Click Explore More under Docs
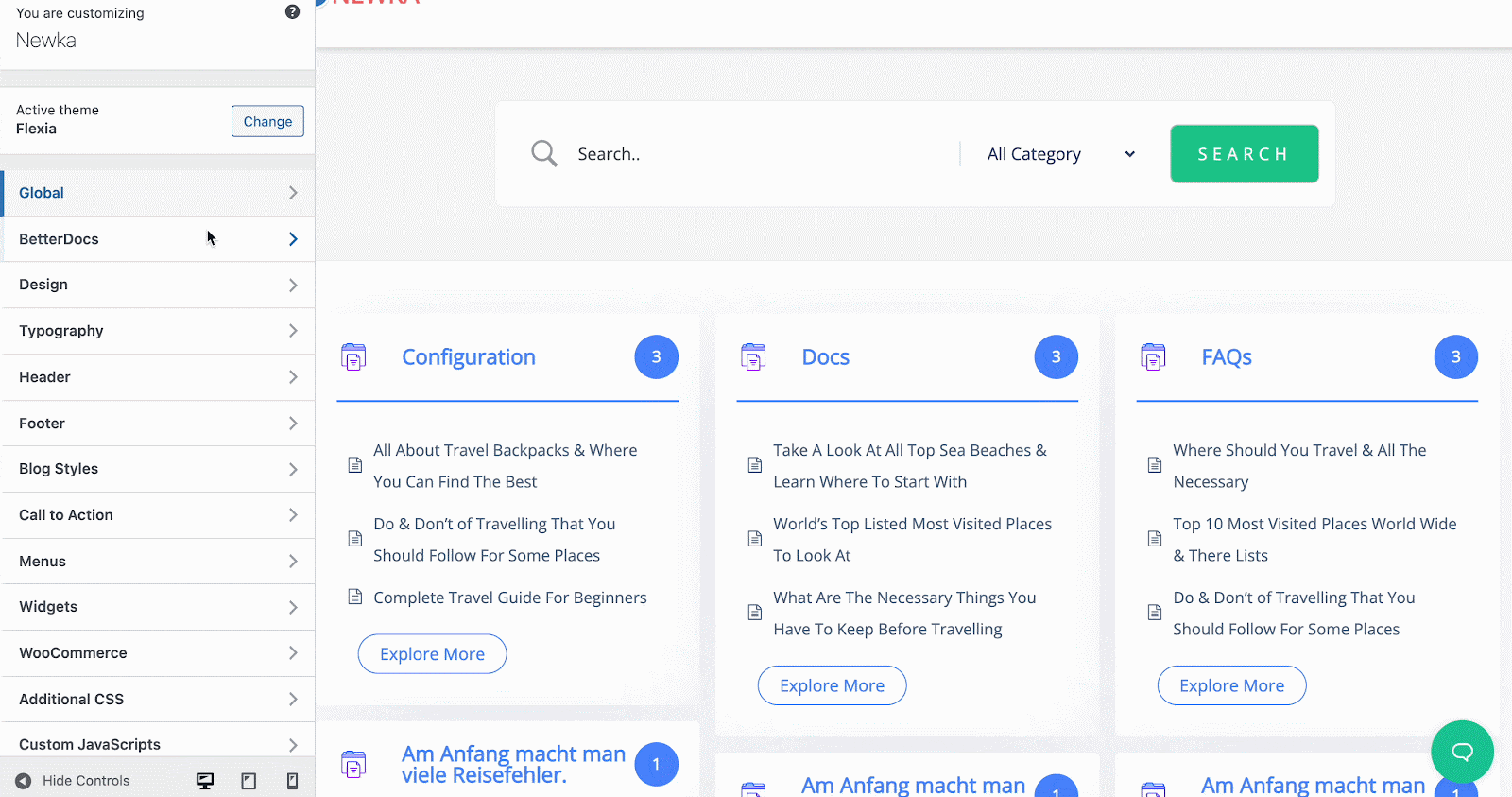Viewport: 1512px width, 797px height. pyautogui.click(x=832, y=685)
